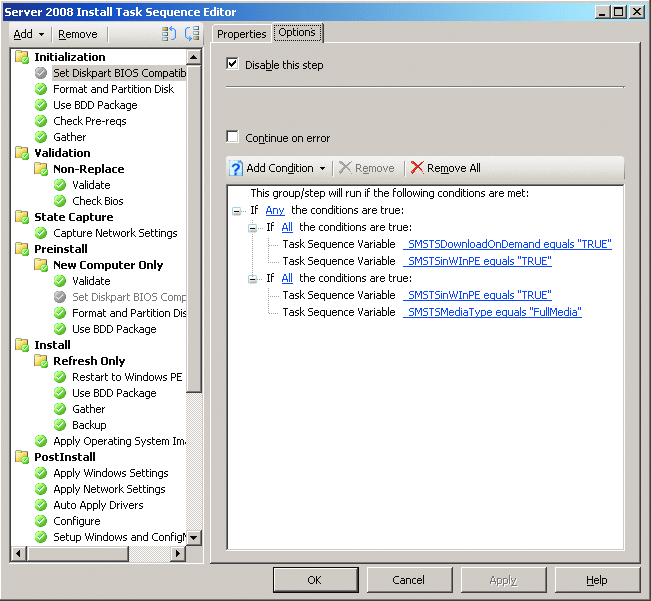Switch to the Properties tab
The image size is (651, 601).
pos(241,34)
